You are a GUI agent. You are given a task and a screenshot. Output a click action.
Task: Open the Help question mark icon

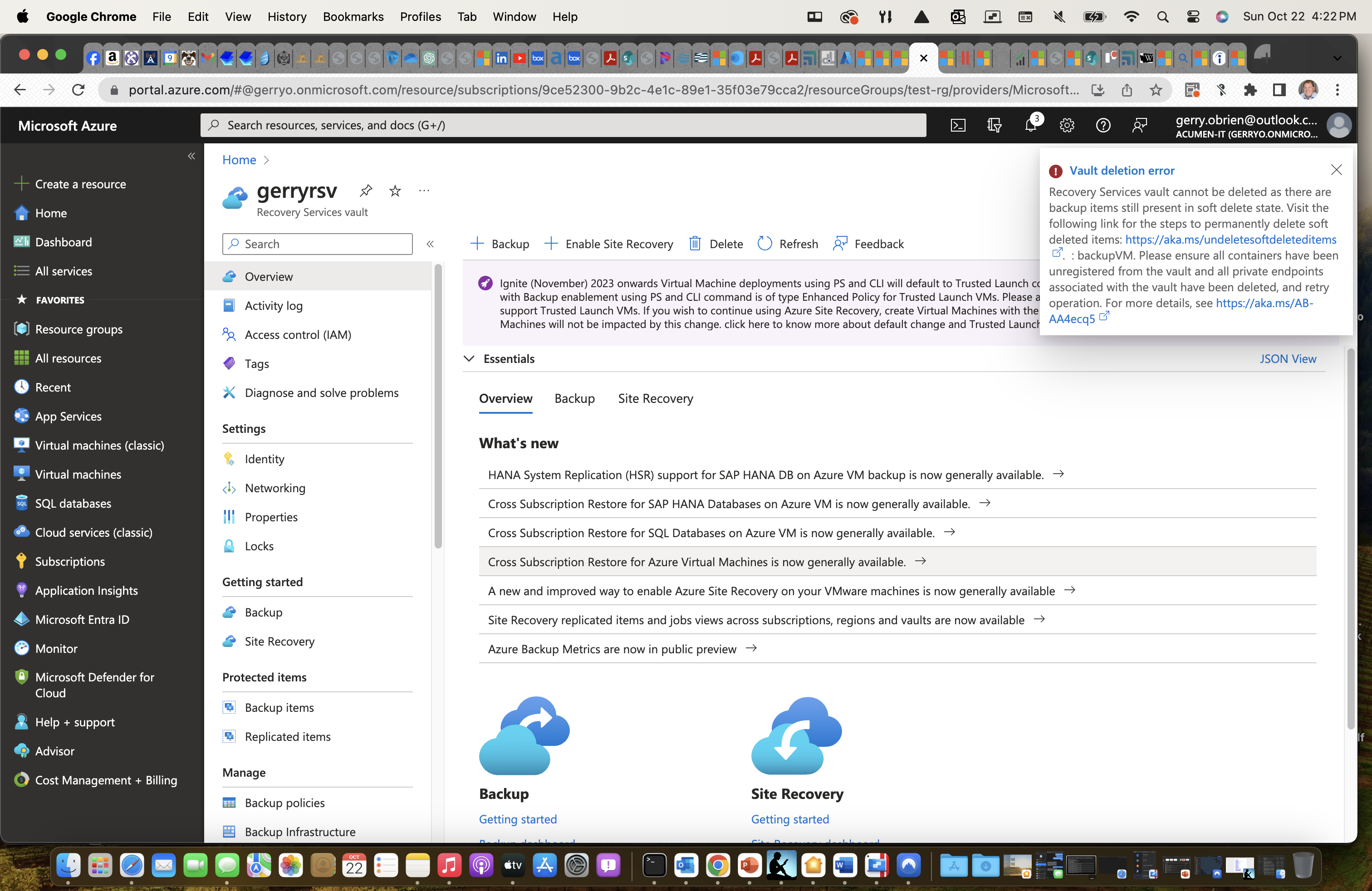[x=1103, y=125]
